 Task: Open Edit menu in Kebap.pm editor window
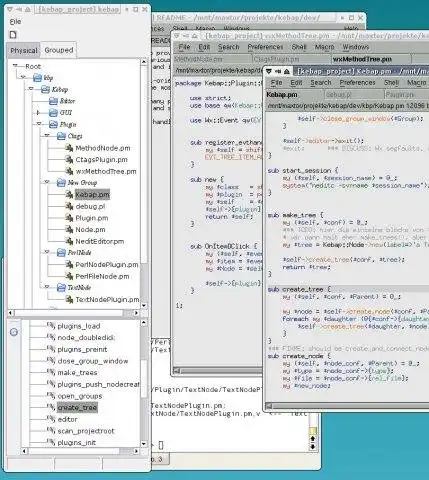(x=296, y=82)
